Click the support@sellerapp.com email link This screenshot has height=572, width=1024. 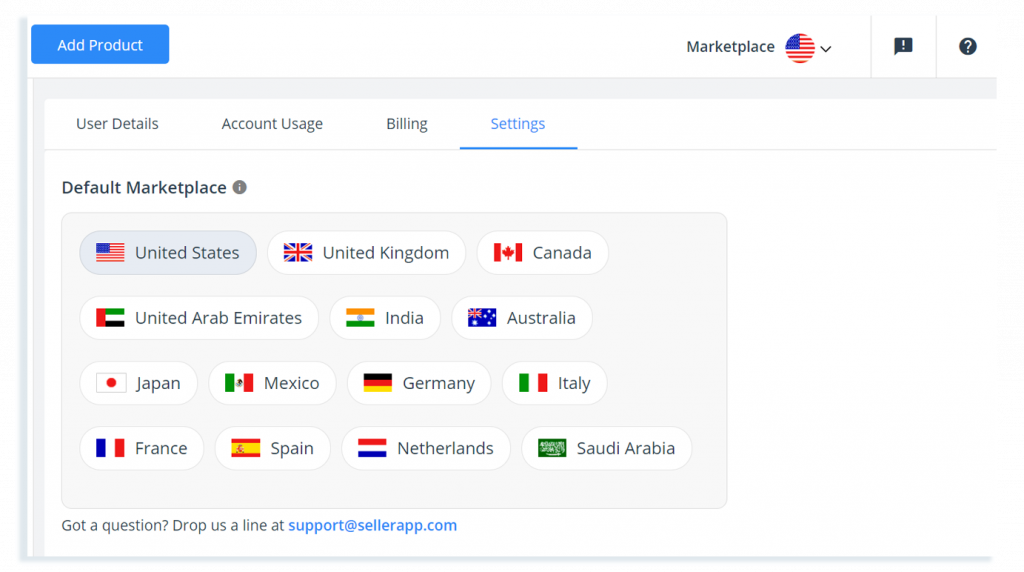(373, 526)
